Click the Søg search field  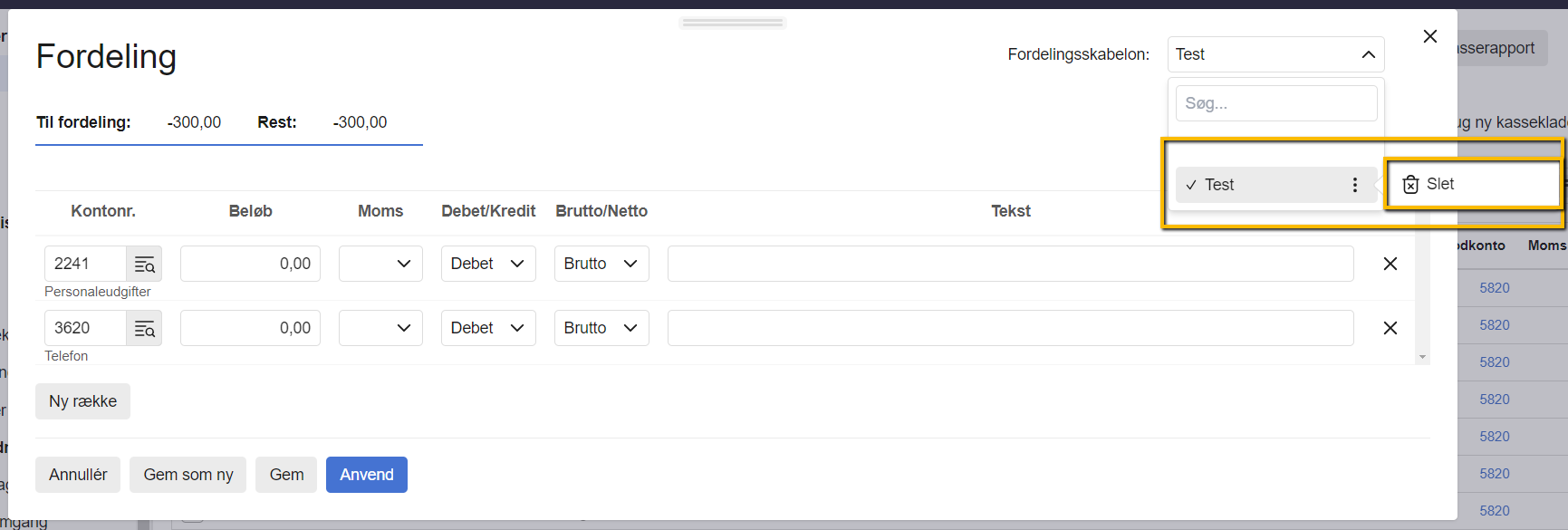click(1275, 102)
